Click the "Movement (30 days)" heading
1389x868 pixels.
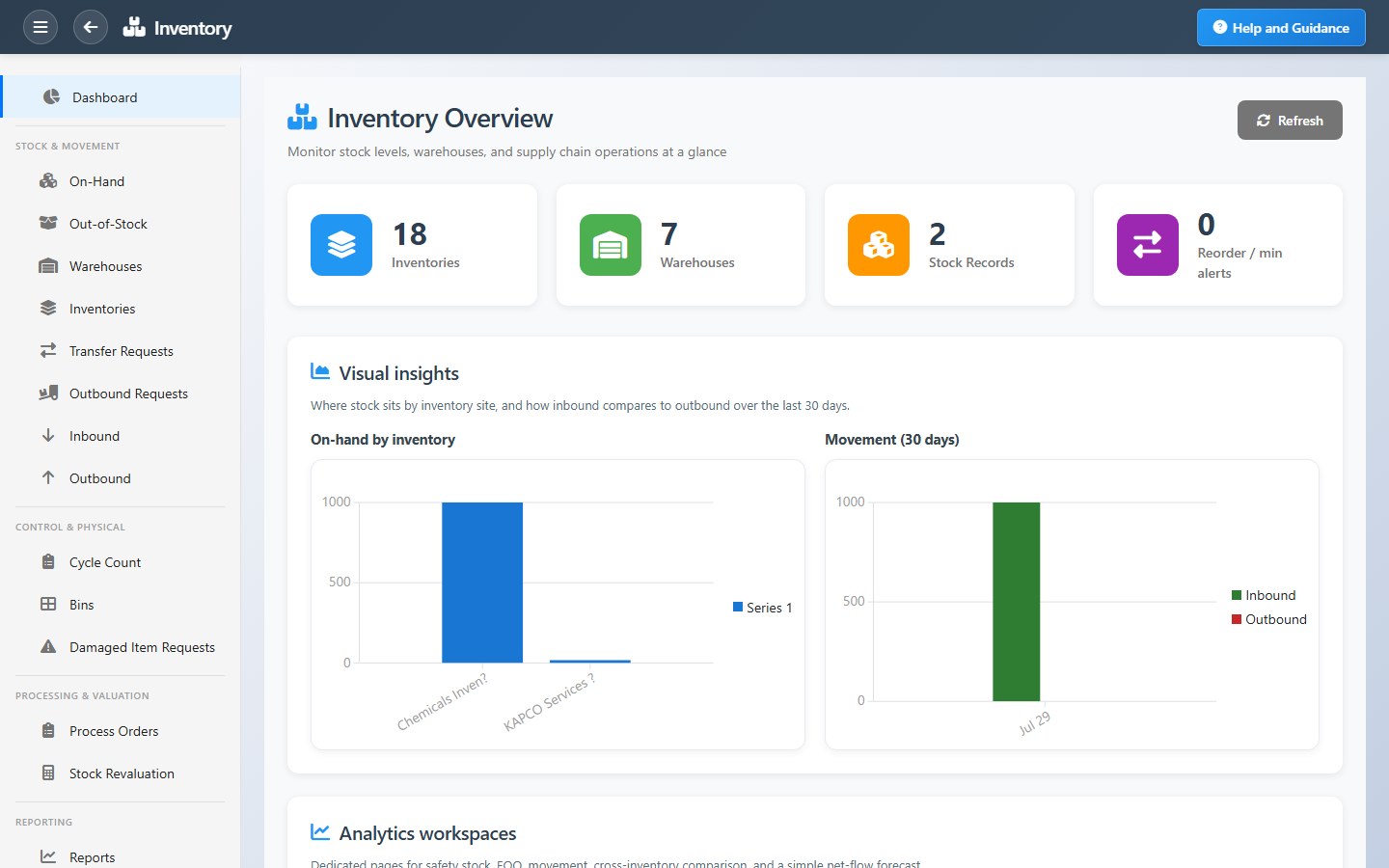[x=892, y=440]
